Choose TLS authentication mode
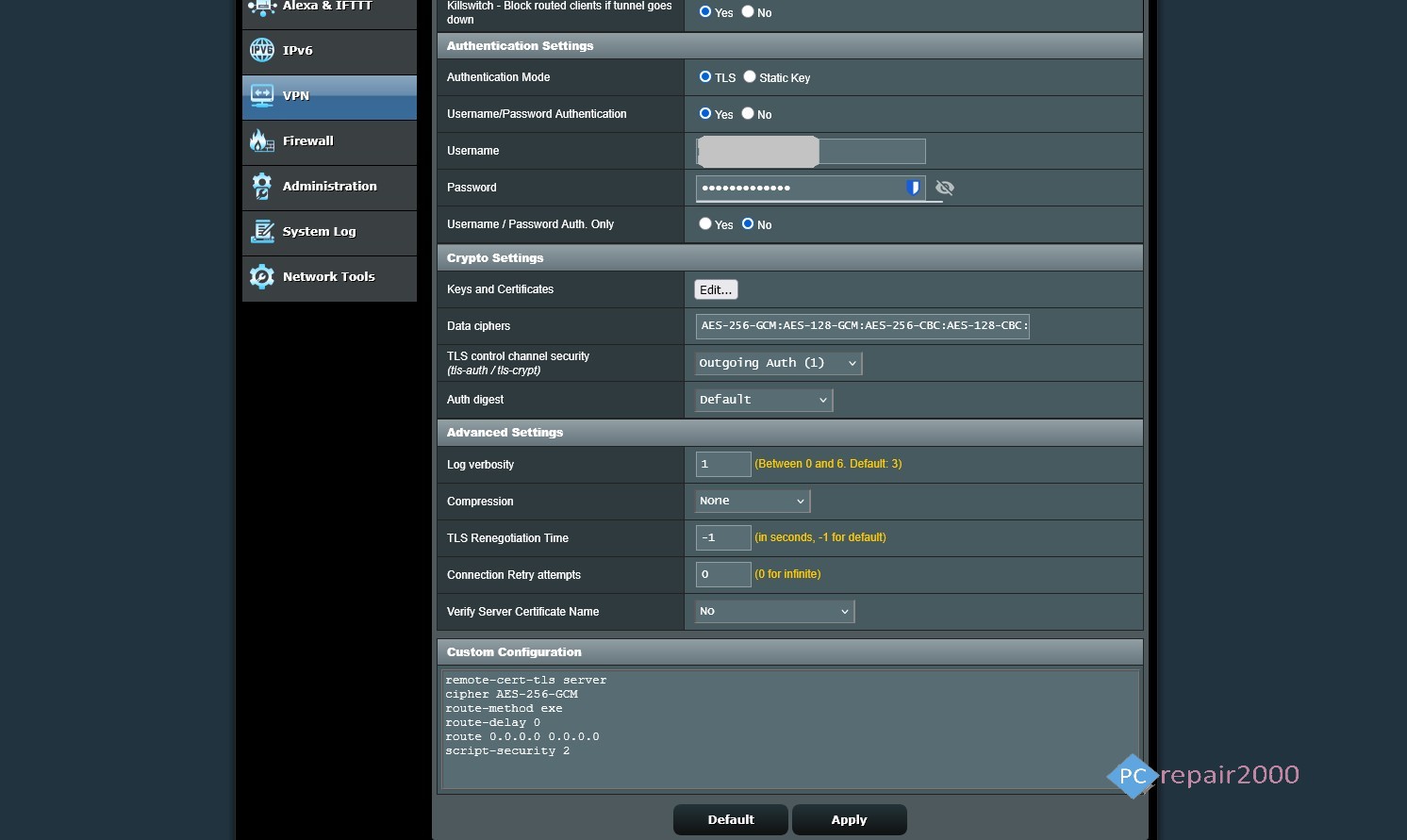 click(705, 77)
